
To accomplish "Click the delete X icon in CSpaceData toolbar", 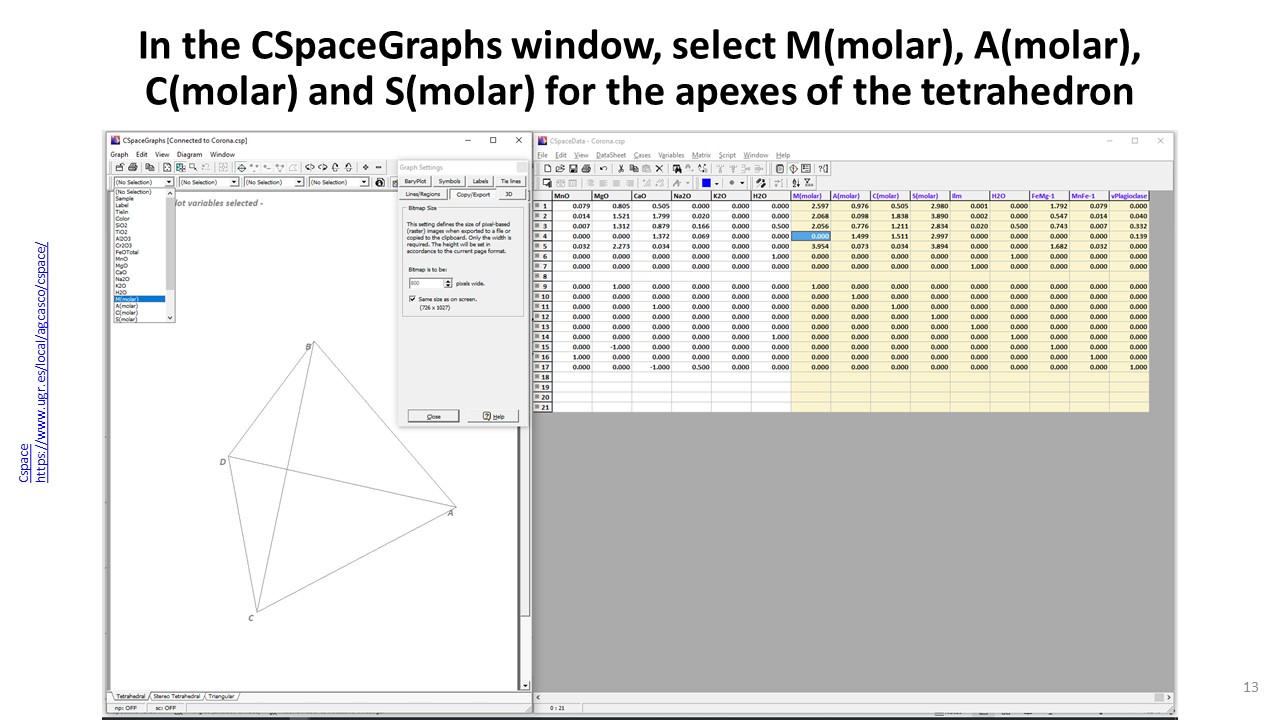I will click(659, 169).
